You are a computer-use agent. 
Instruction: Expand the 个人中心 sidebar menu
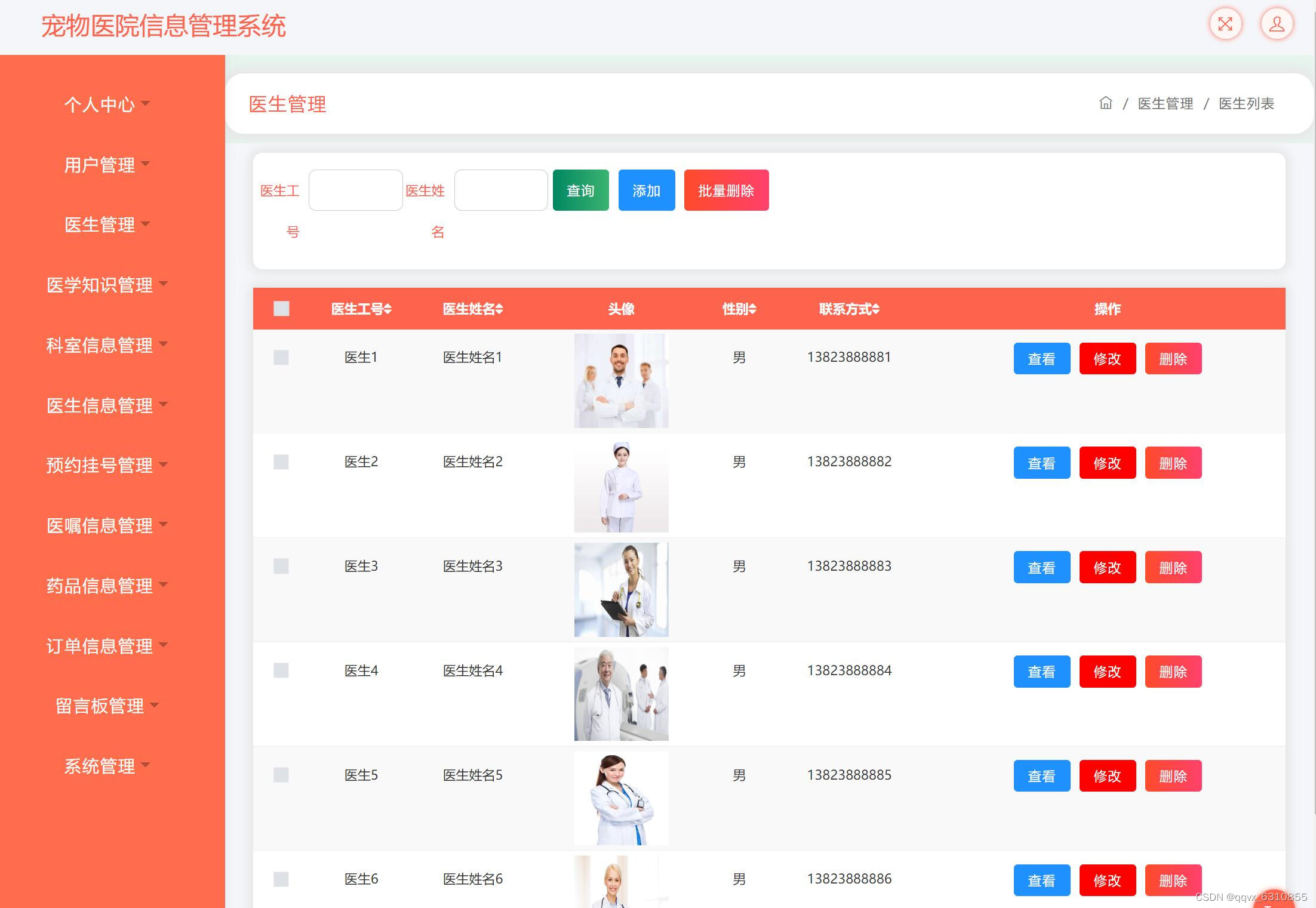(107, 104)
